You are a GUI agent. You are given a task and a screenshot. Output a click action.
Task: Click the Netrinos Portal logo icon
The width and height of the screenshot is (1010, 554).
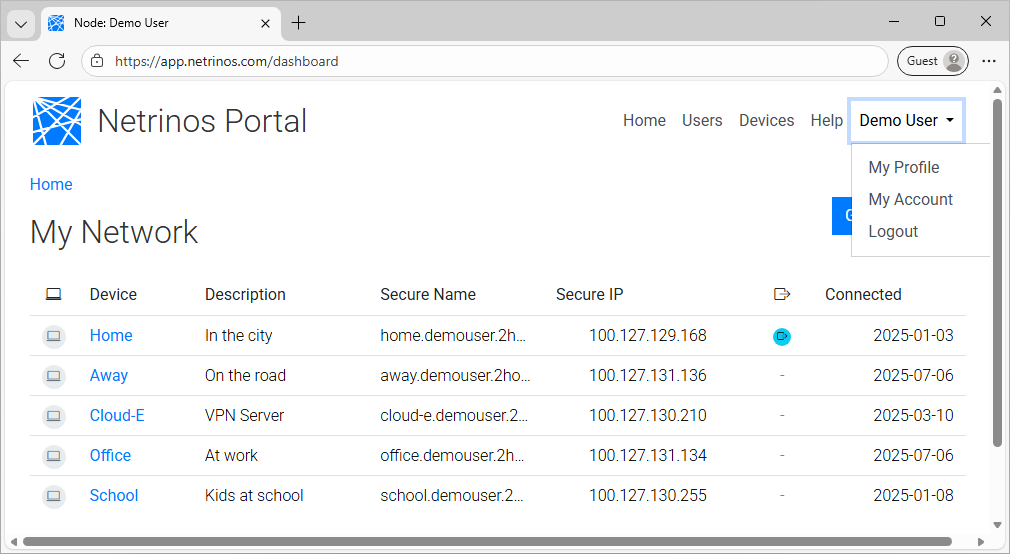pyautogui.click(x=57, y=121)
